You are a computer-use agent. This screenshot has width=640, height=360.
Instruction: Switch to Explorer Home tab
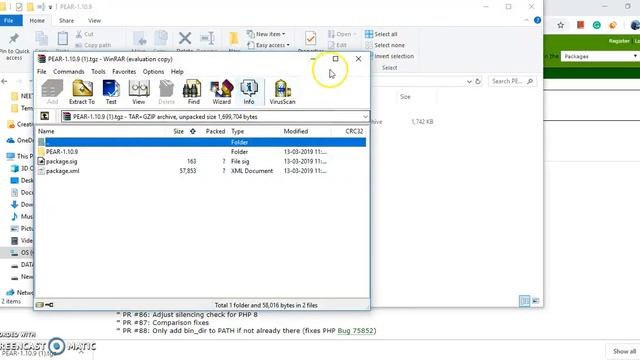37,20
